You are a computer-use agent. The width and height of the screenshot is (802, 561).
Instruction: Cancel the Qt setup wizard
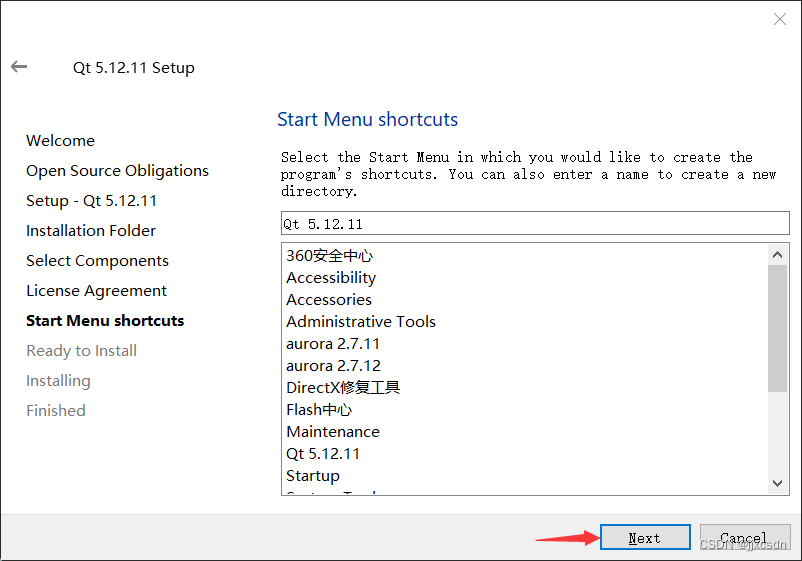745,537
